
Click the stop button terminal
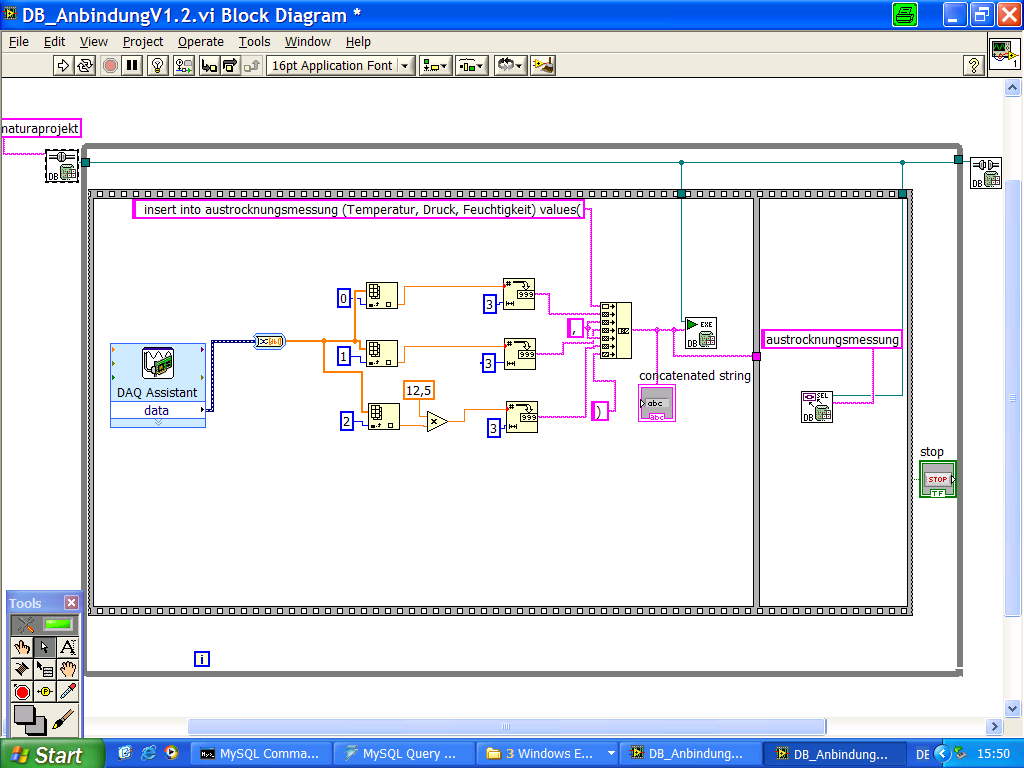coord(938,479)
